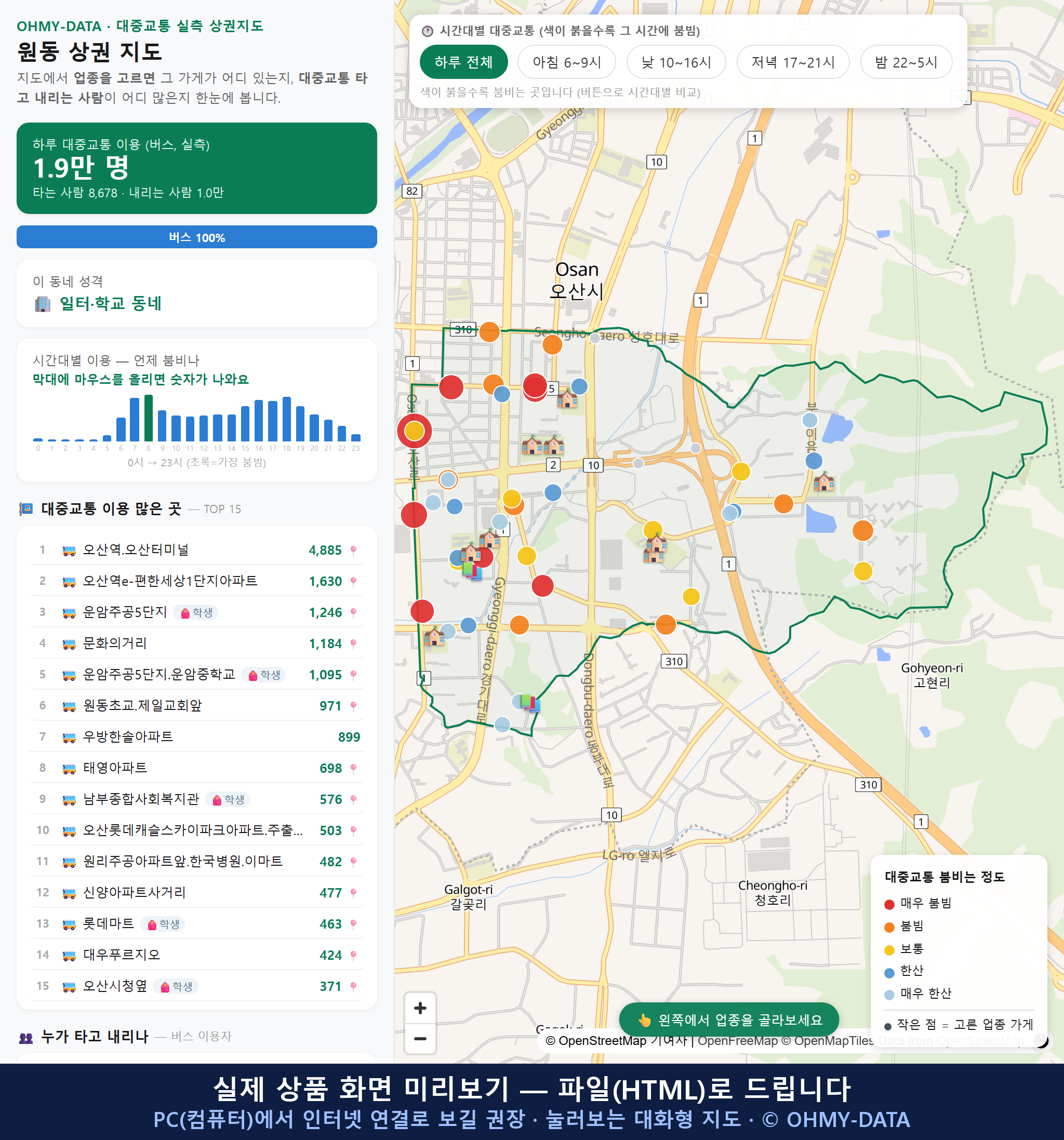The image size is (1064, 1140).
Task: Click the 18시 bar in hourly chart
Action: tap(287, 419)
